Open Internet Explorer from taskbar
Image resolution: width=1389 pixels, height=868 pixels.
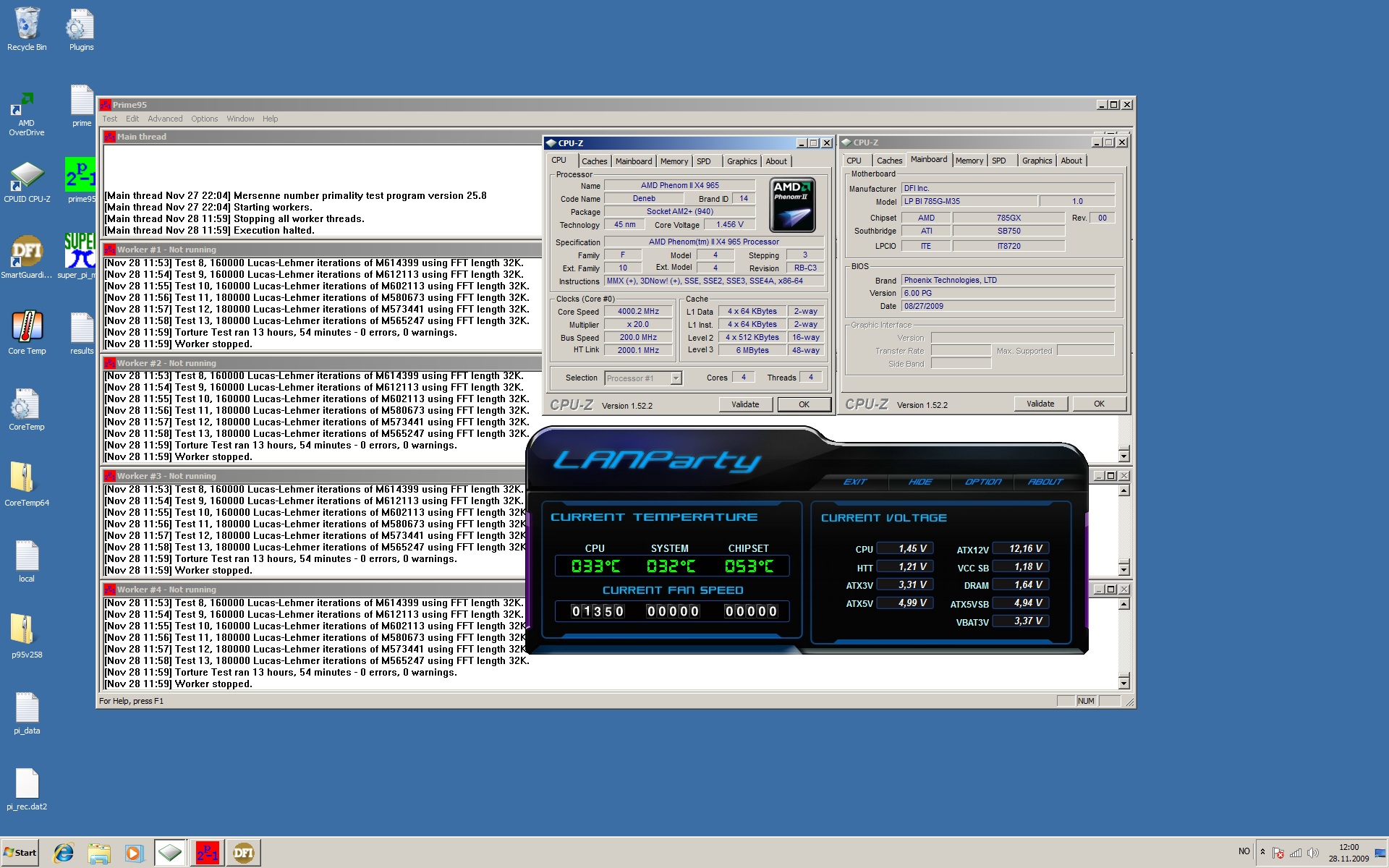tap(64, 853)
